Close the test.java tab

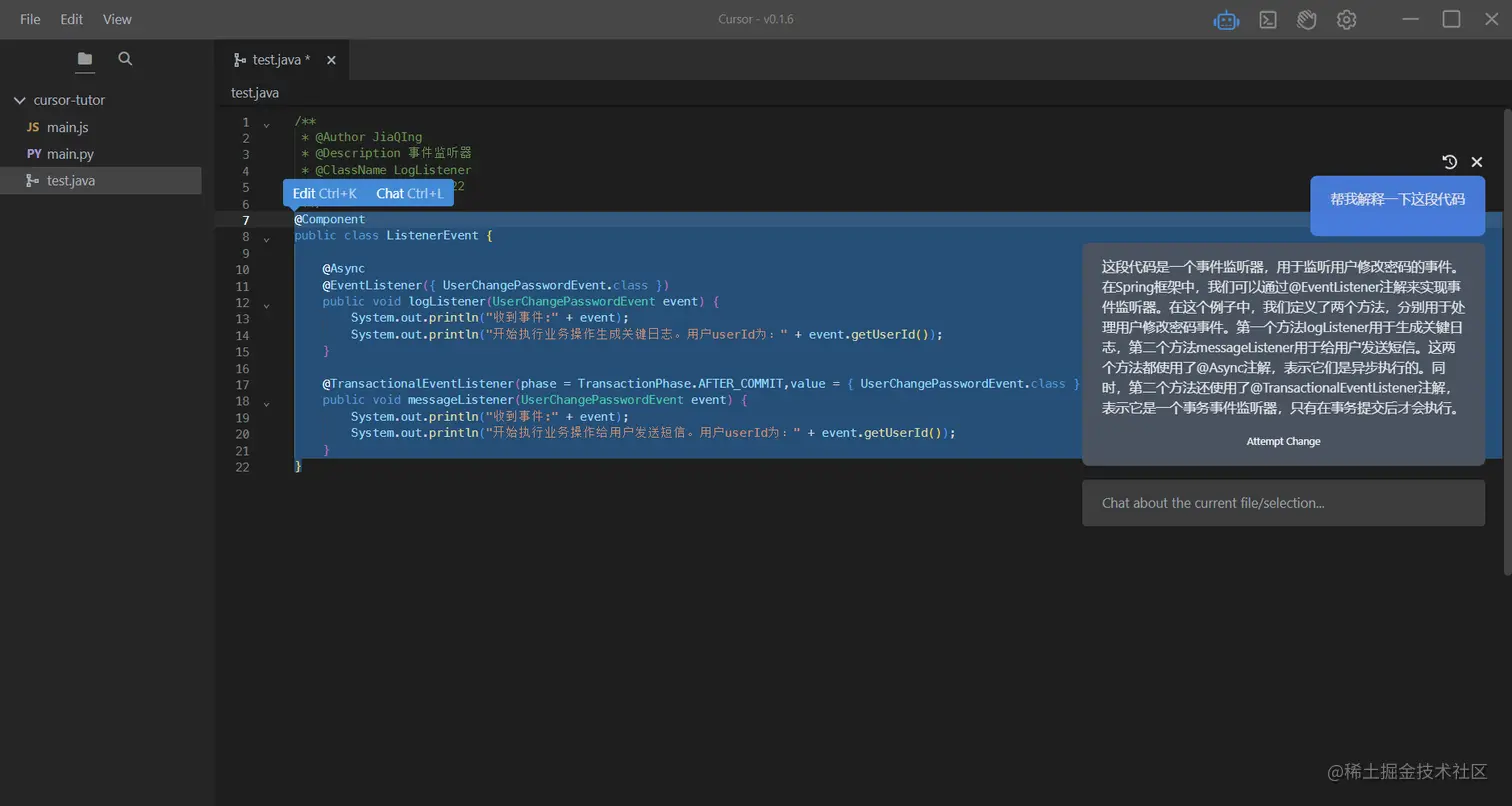pyautogui.click(x=331, y=60)
